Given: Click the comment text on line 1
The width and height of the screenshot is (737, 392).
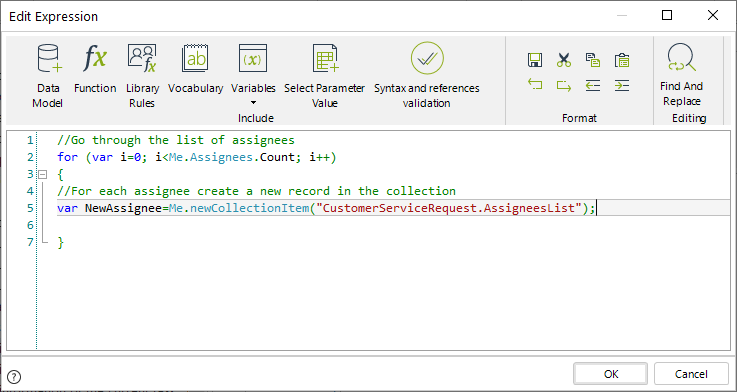Looking at the screenshot, I should tap(176, 140).
